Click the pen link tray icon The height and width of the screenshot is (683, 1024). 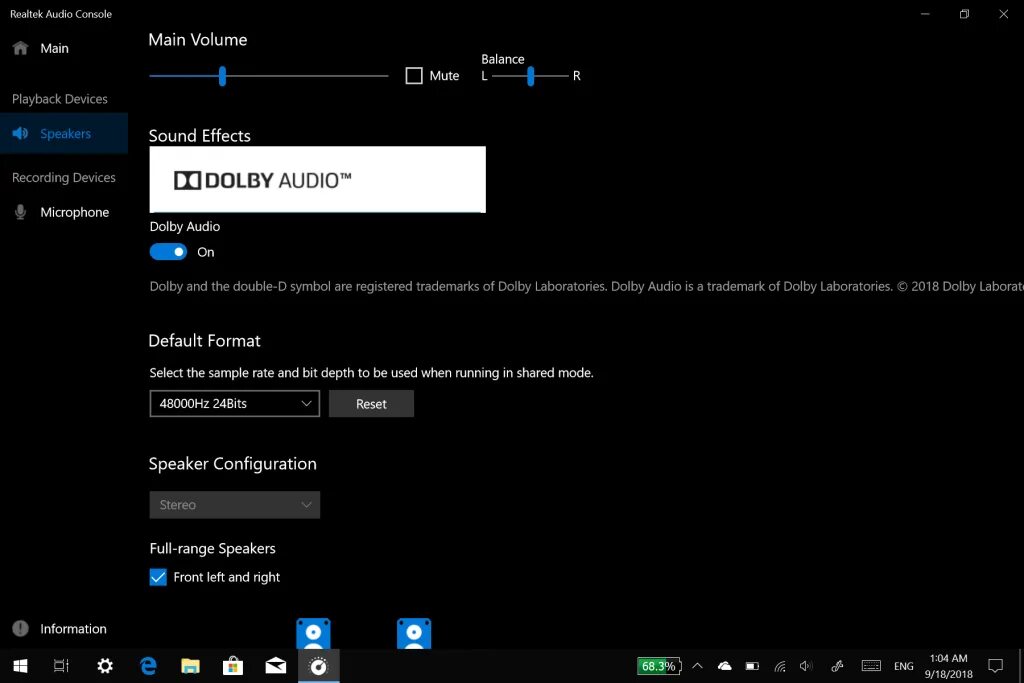[x=837, y=666]
